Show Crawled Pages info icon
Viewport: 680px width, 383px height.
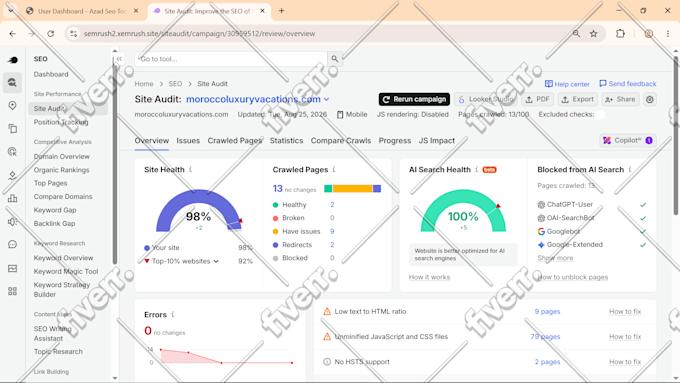[x=334, y=169]
